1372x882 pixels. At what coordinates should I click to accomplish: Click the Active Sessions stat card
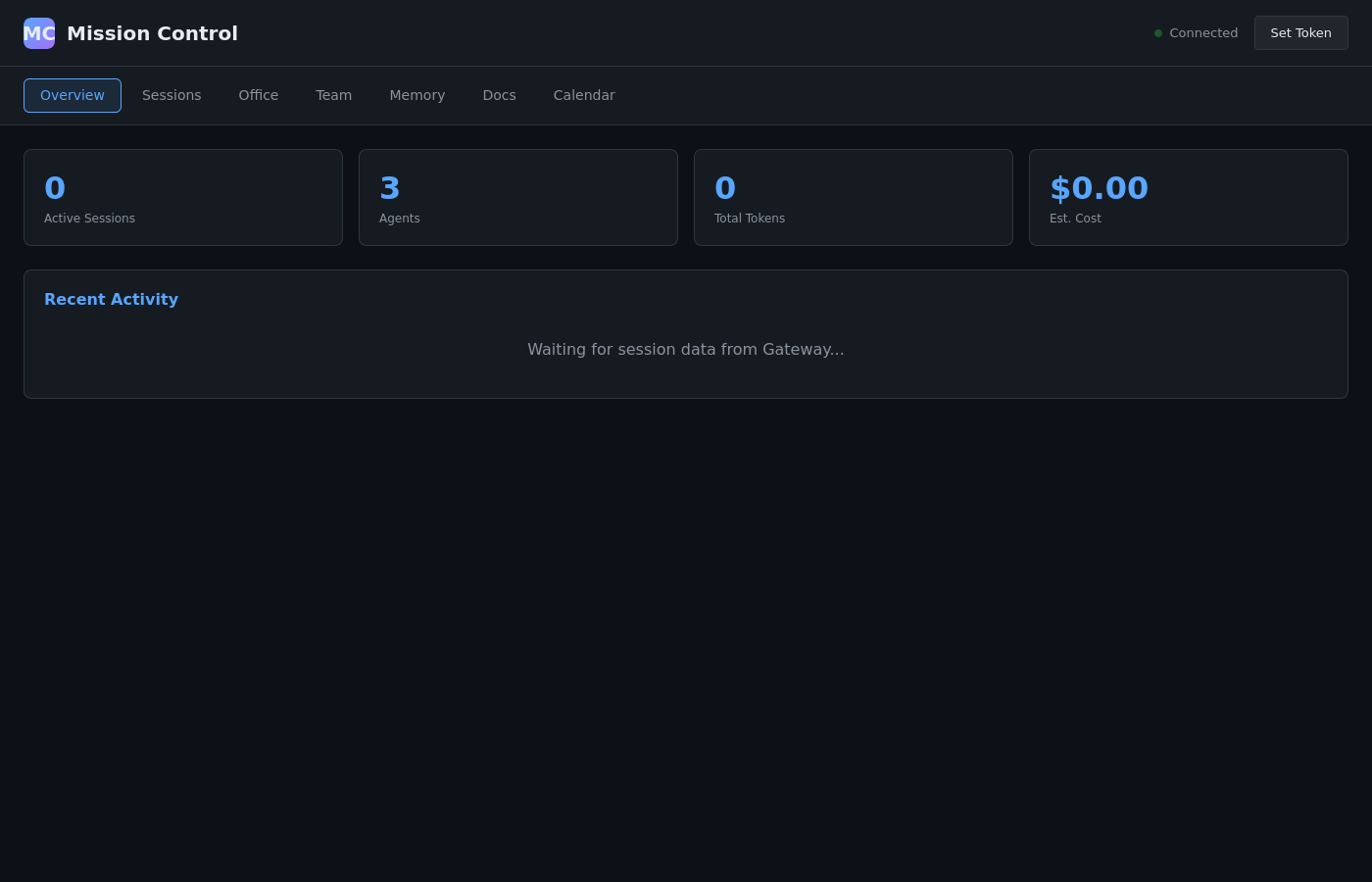point(183,197)
